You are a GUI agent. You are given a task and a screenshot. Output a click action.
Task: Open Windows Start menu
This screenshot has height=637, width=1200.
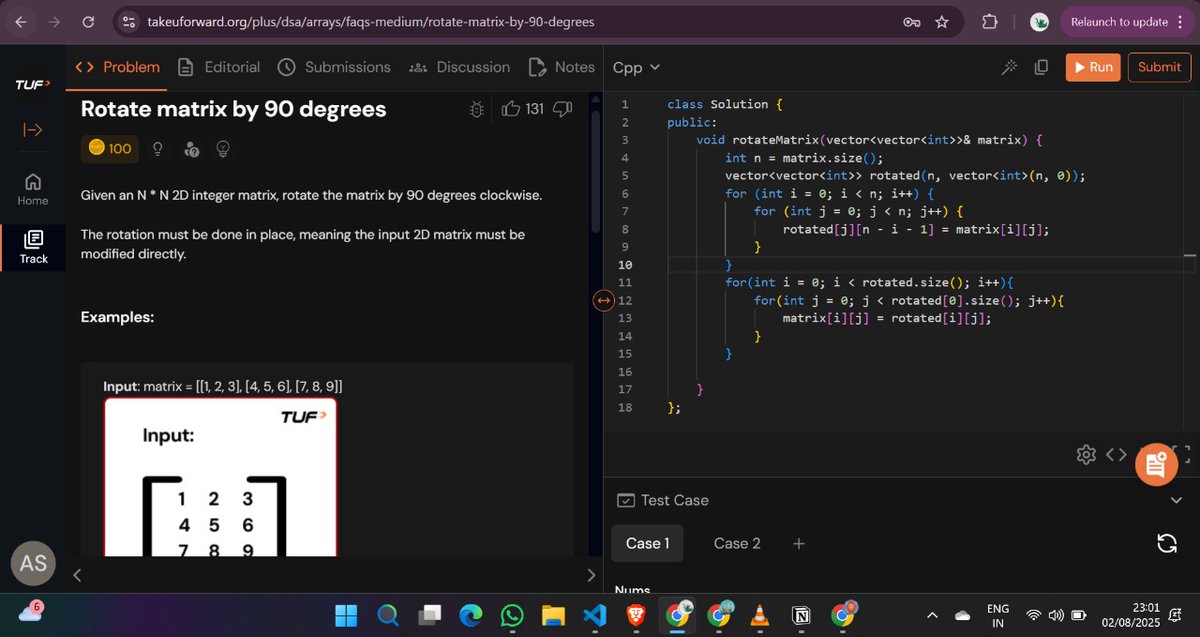tap(346, 614)
